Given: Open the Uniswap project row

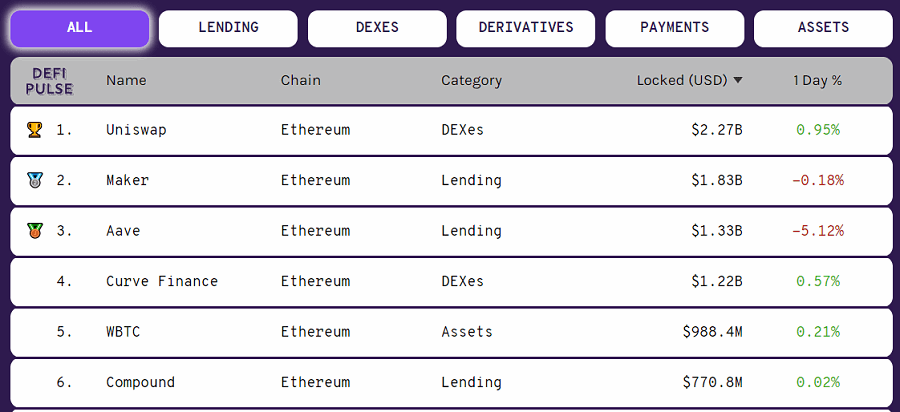Looking at the screenshot, I should click(x=451, y=130).
